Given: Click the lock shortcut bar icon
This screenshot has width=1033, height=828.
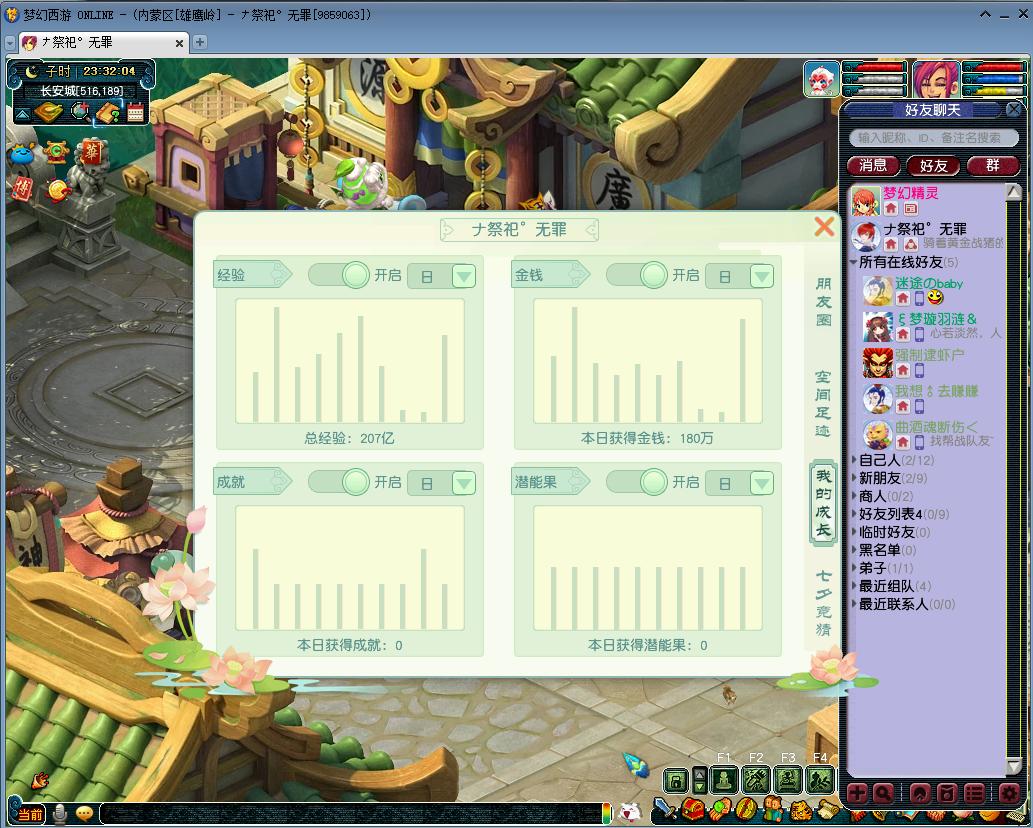Looking at the screenshot, I should [675, 782].
